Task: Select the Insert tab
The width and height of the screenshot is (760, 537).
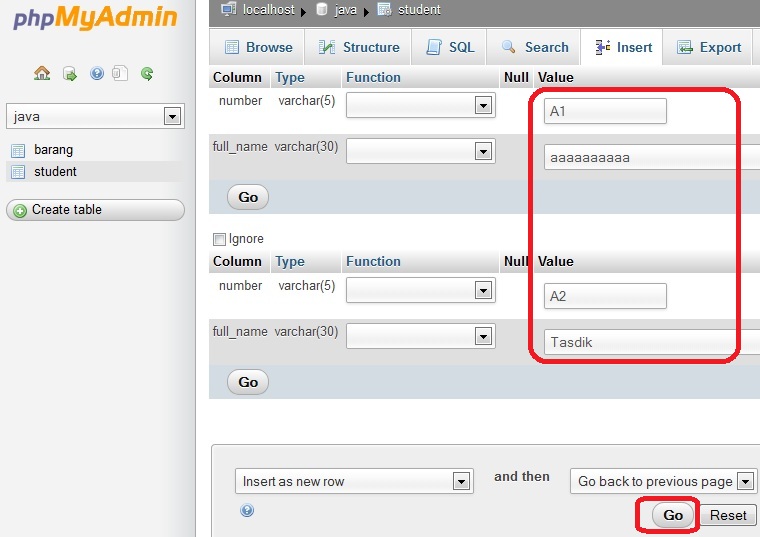Action: (622, 47)
